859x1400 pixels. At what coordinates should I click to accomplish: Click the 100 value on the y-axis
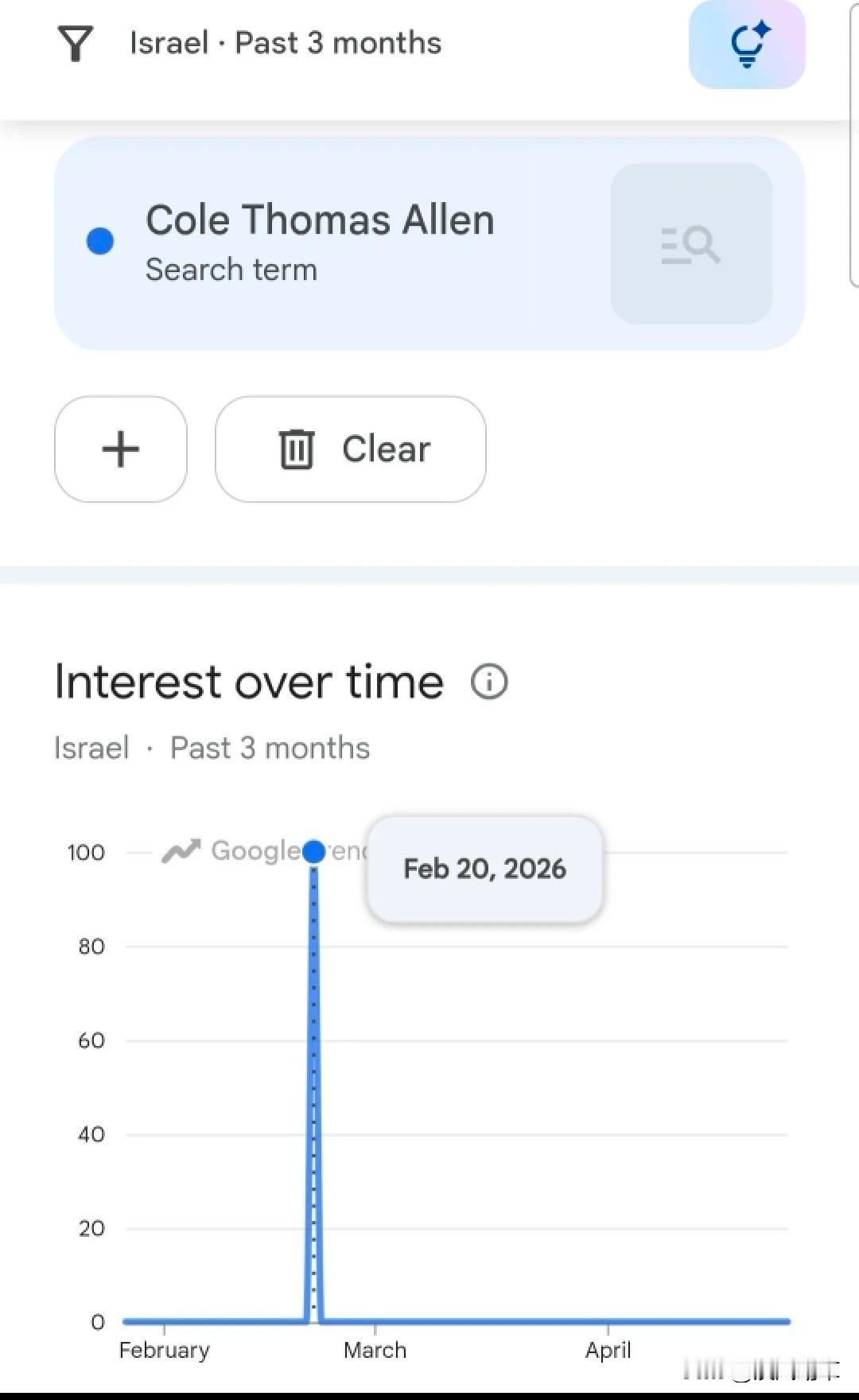86,853
